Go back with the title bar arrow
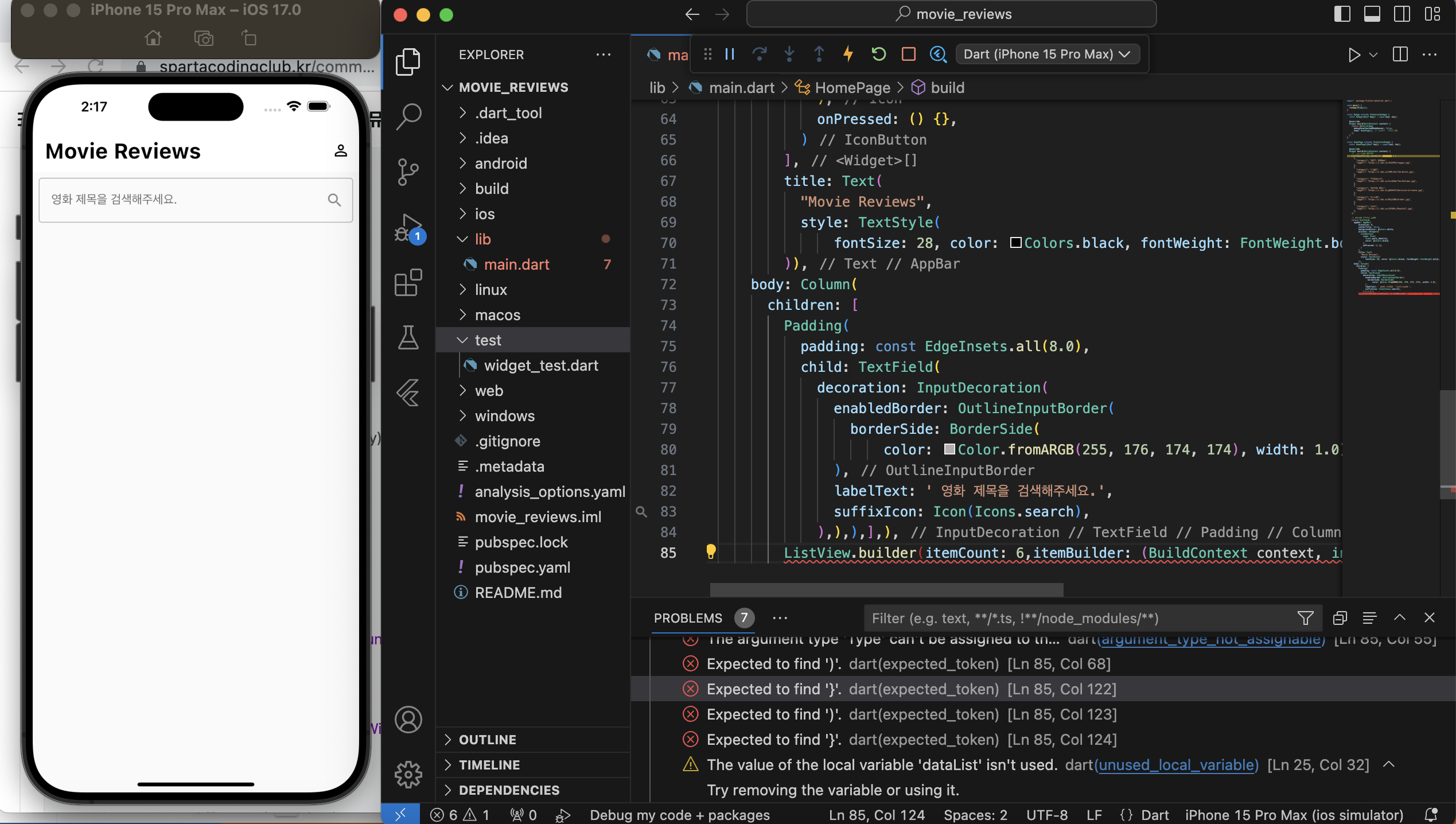The height and width of the screenshot is (824, 1456). point(692,14)
